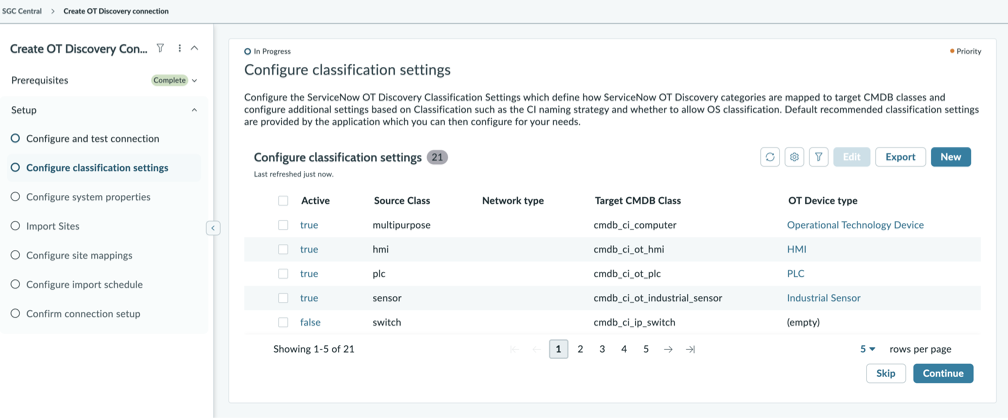Navigate to SGC Central breadcrumb
This screenshot has width=1008, height=420.
(22, 11)
